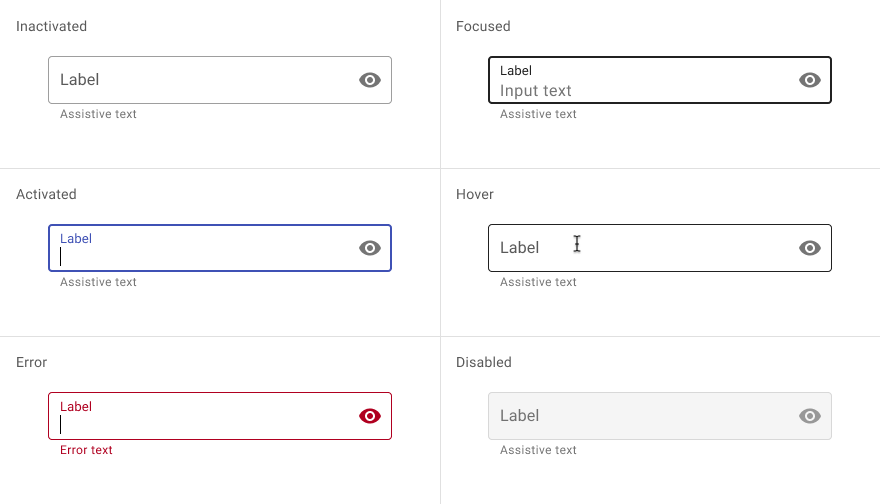880x504 pixels.
Task: Click the greyed eye icon in the Disabled field
Action: (x=810, y=416)
